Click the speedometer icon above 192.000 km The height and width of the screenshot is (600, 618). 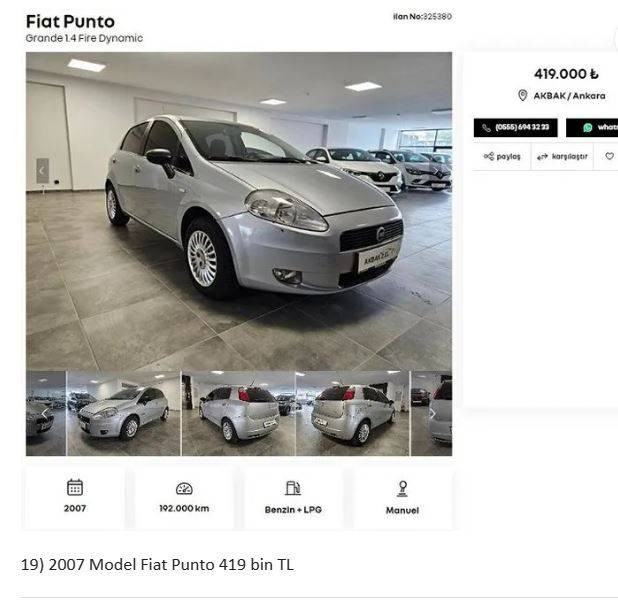(x=184, y=488)
